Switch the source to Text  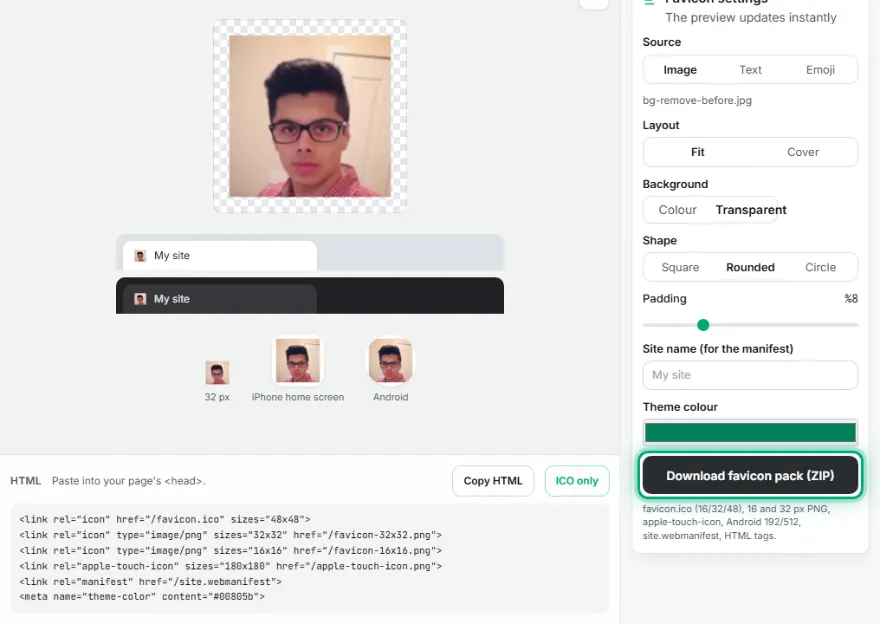click(x=750, y=70)
